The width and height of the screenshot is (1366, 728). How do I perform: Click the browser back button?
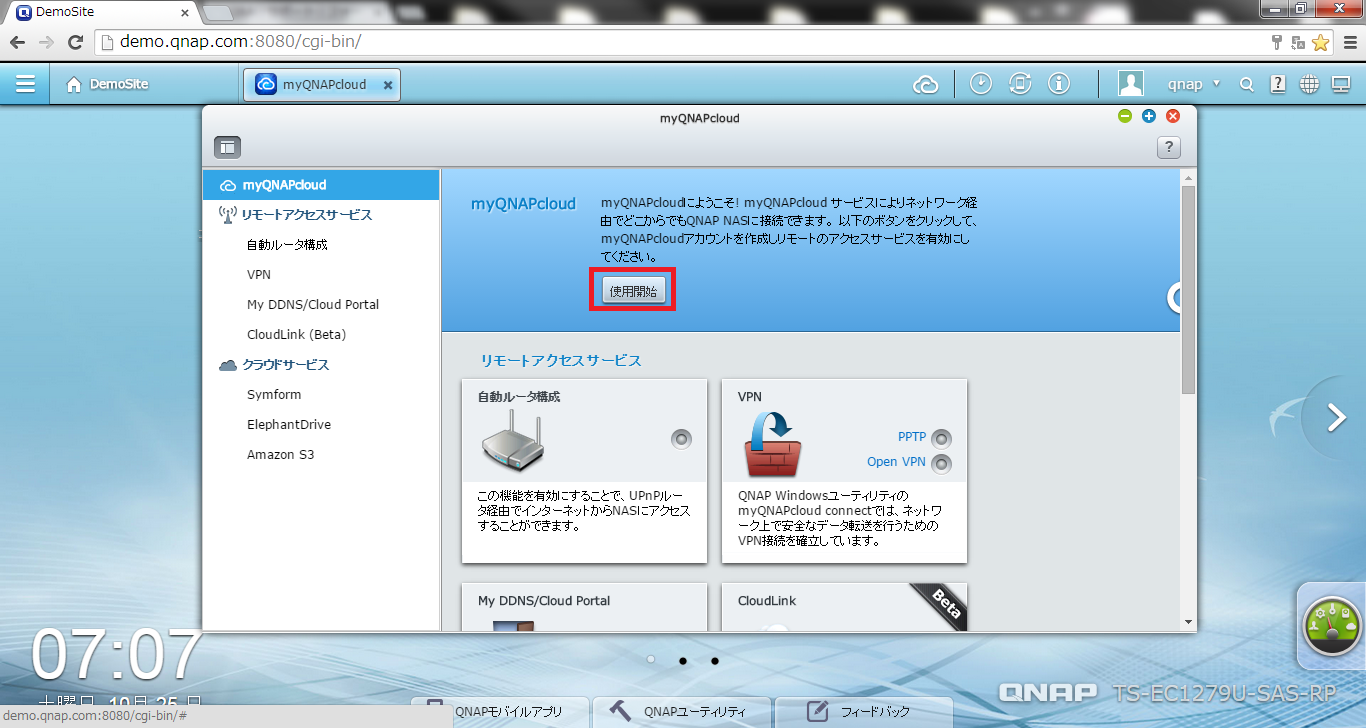click(17, 42)
